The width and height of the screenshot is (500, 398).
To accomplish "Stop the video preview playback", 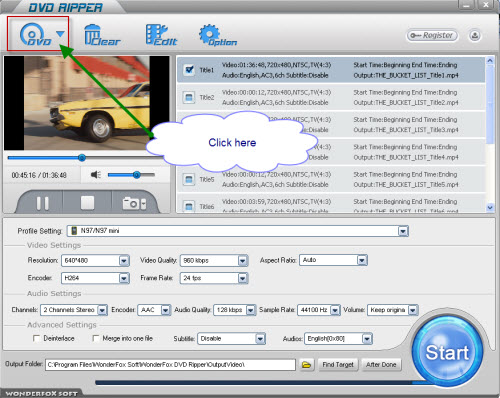I will click(x=87, y=203).
